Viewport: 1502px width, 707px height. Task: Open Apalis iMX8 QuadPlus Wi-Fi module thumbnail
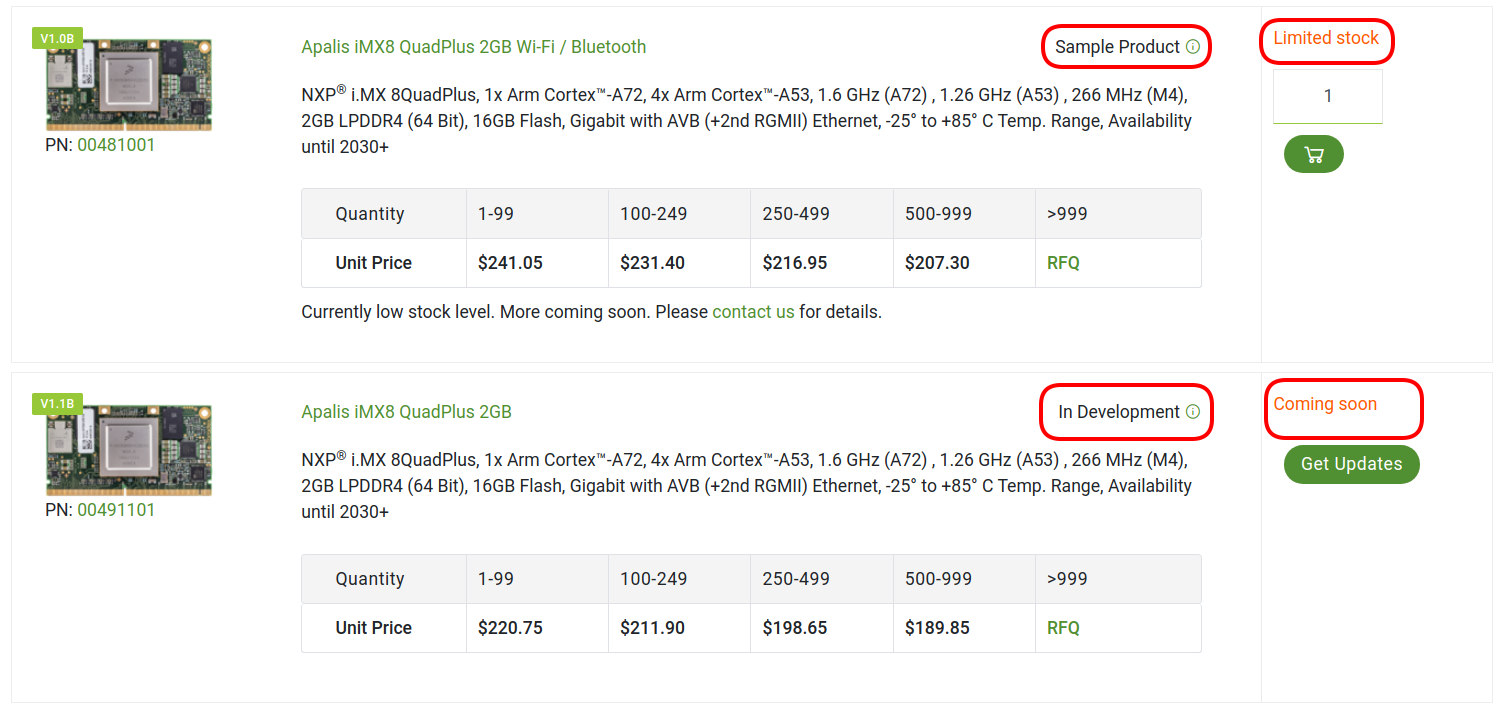click(x=129, y=85)
